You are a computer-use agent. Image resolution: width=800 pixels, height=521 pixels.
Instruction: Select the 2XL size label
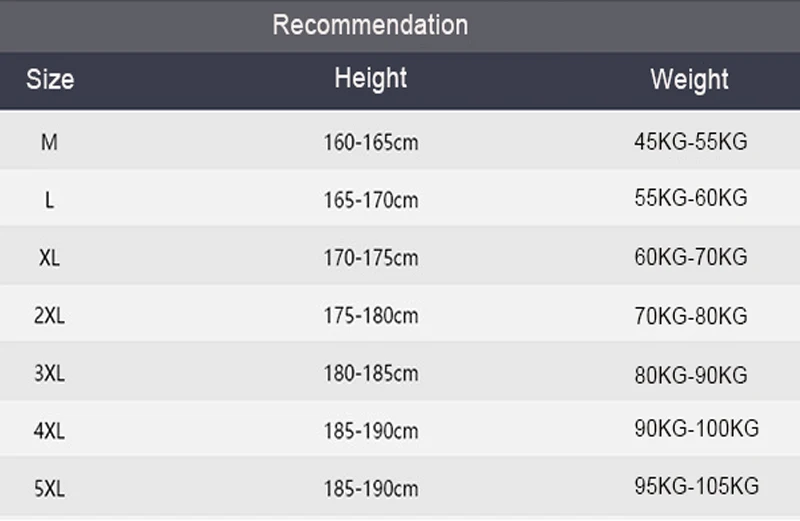point(49,316)
